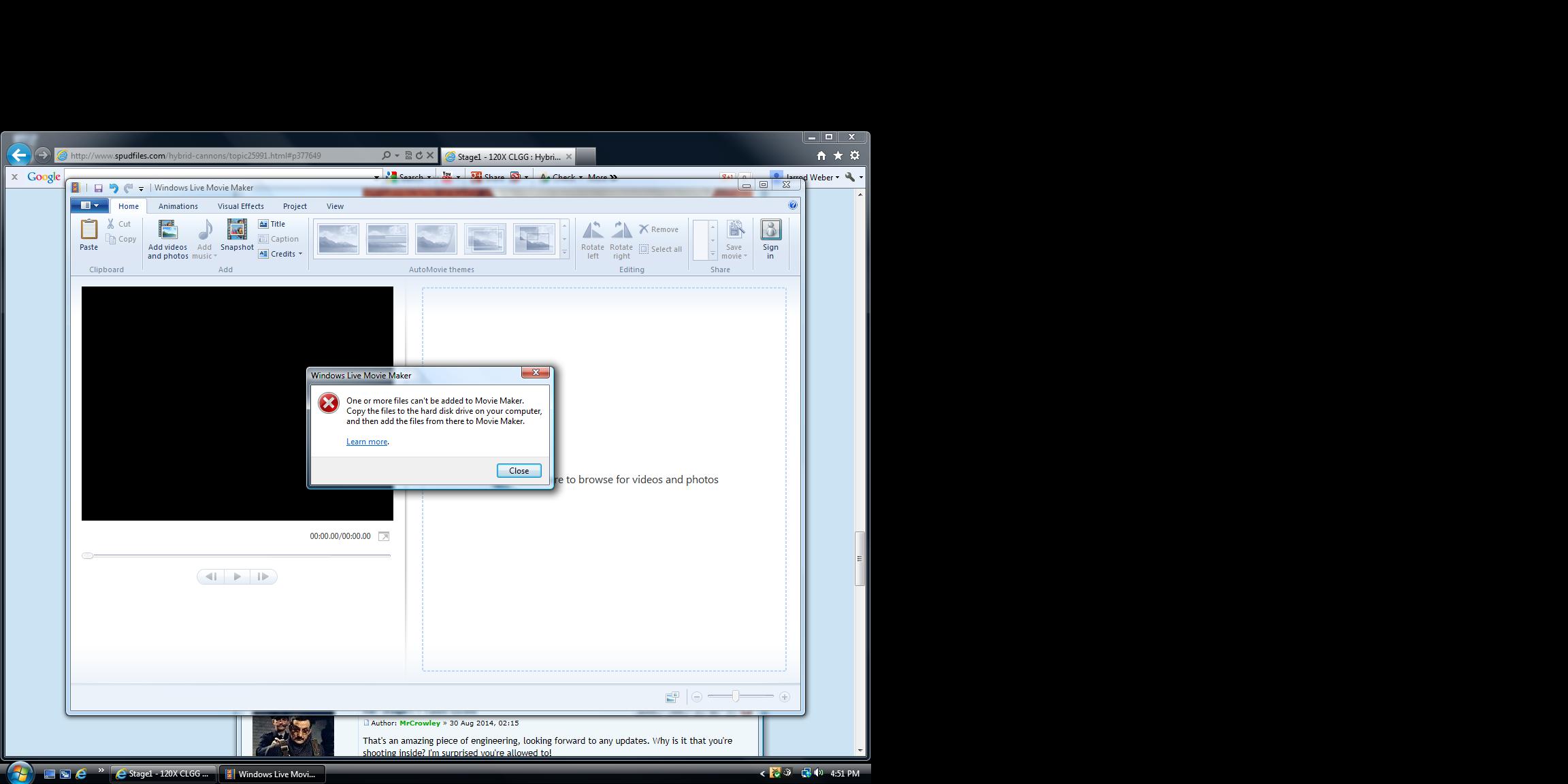Switch to the Animations tab
Image resolution: width=1568 pixels, height=784 pixels.
coord(178,206)
